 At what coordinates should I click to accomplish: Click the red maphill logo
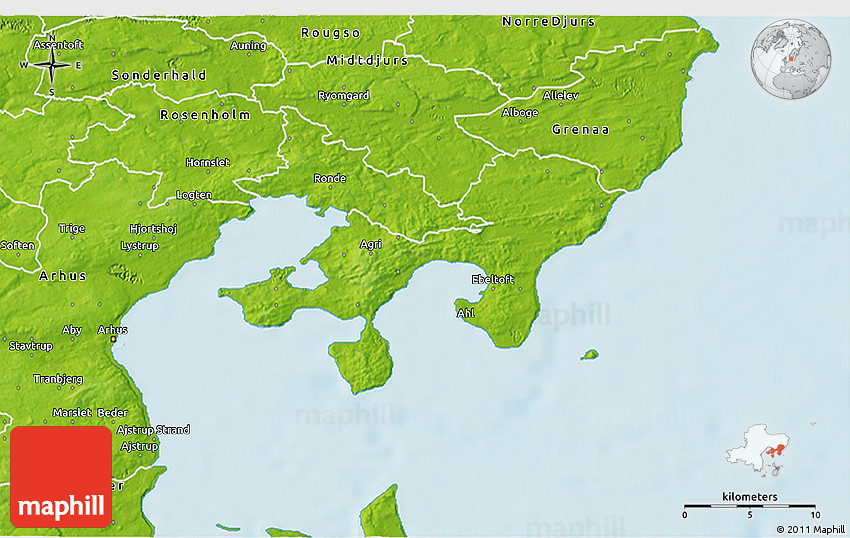pos(60,477)
